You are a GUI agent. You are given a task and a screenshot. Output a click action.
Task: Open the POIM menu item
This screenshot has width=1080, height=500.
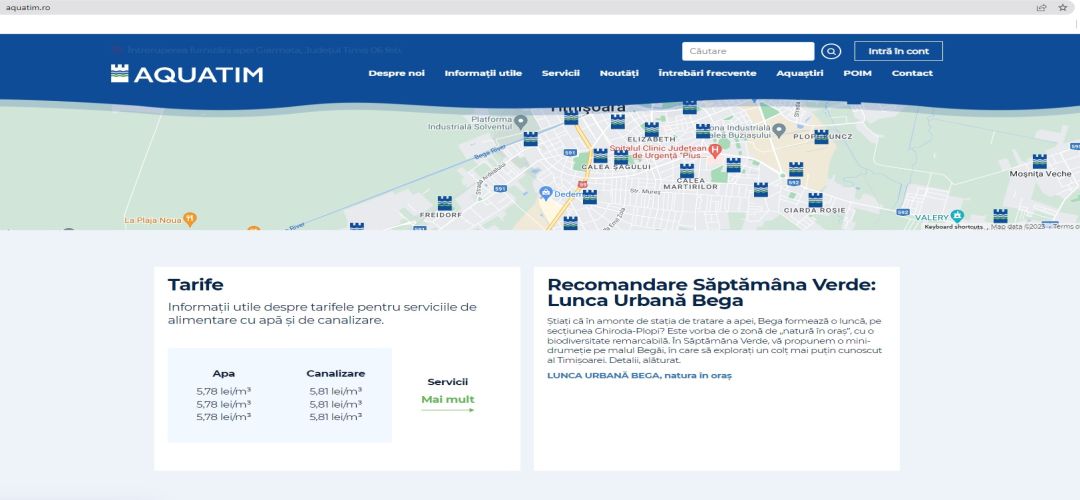point(858,73)
